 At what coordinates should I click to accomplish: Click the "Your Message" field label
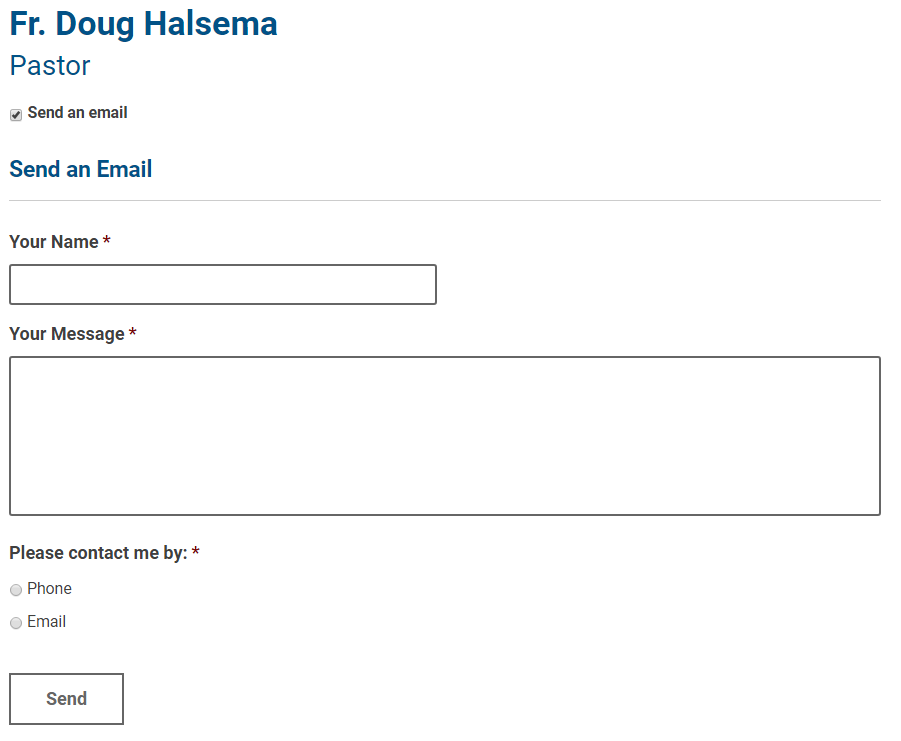[x=67, y=334]
